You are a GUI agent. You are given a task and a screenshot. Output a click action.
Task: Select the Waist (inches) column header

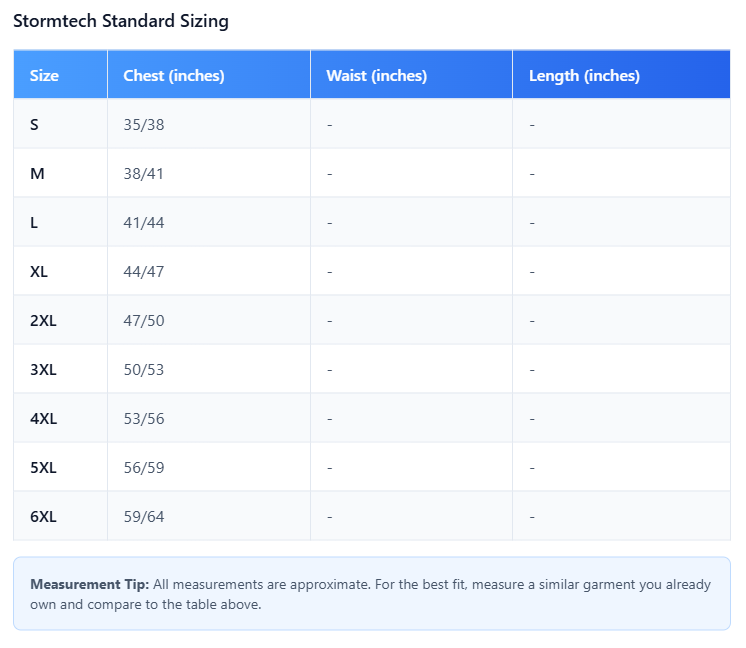click(x=412, y=75)
